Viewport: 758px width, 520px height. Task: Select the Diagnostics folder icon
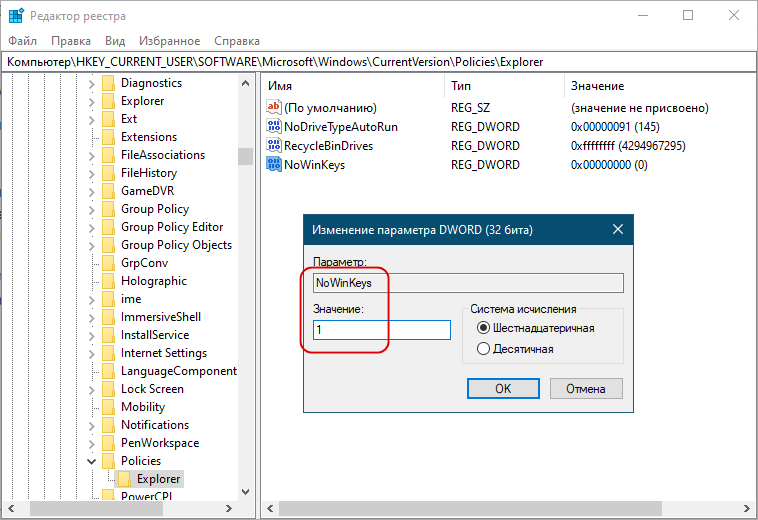(x=108, y=83)
